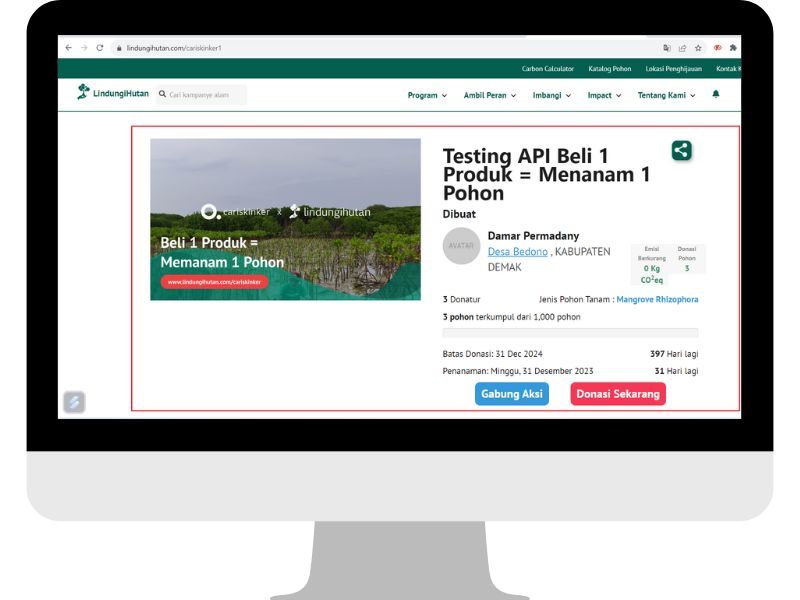
Task: Click the 3 pohon terkumpul text
Action: point(511,317)
